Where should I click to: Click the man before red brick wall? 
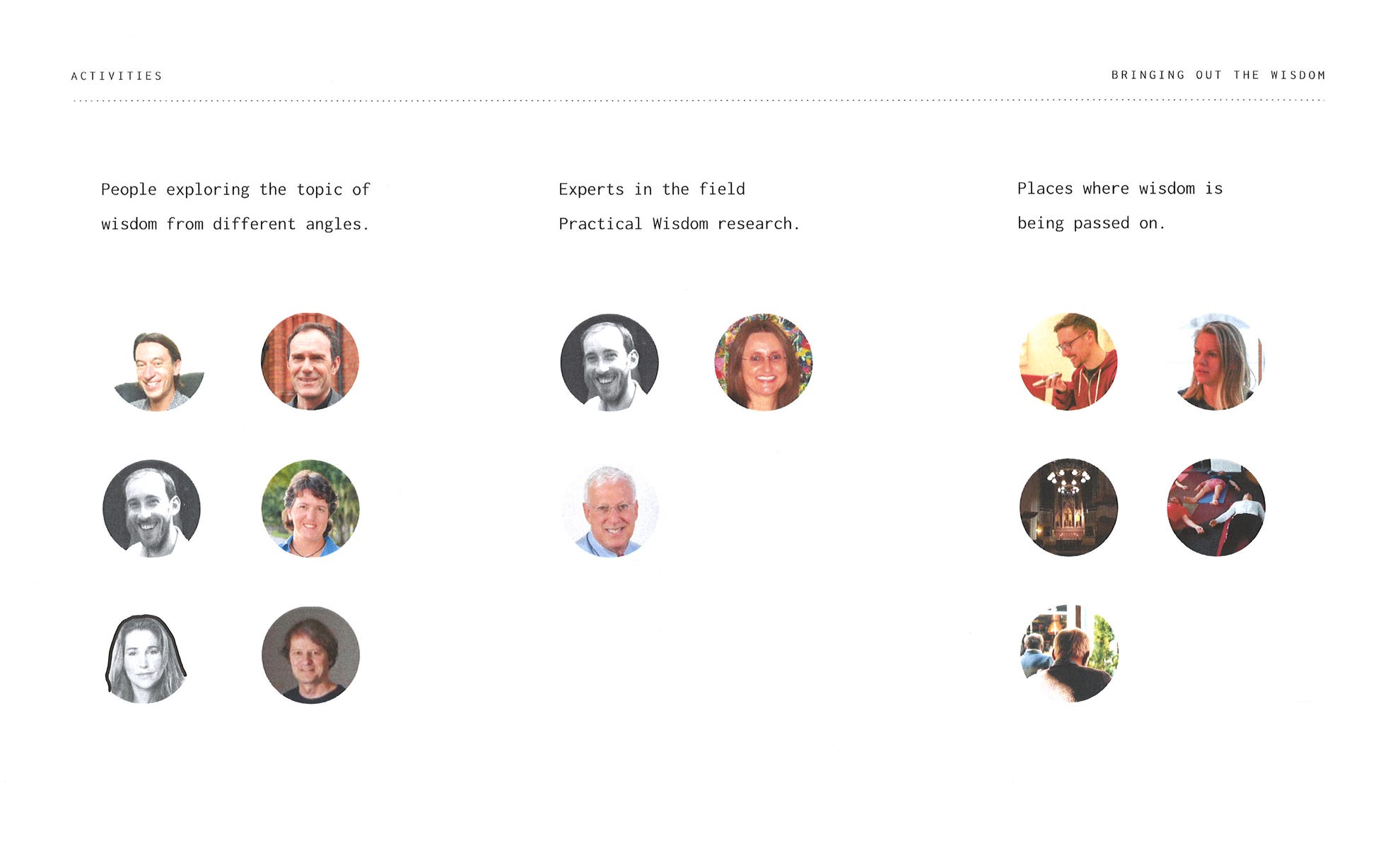click(310, 361)
